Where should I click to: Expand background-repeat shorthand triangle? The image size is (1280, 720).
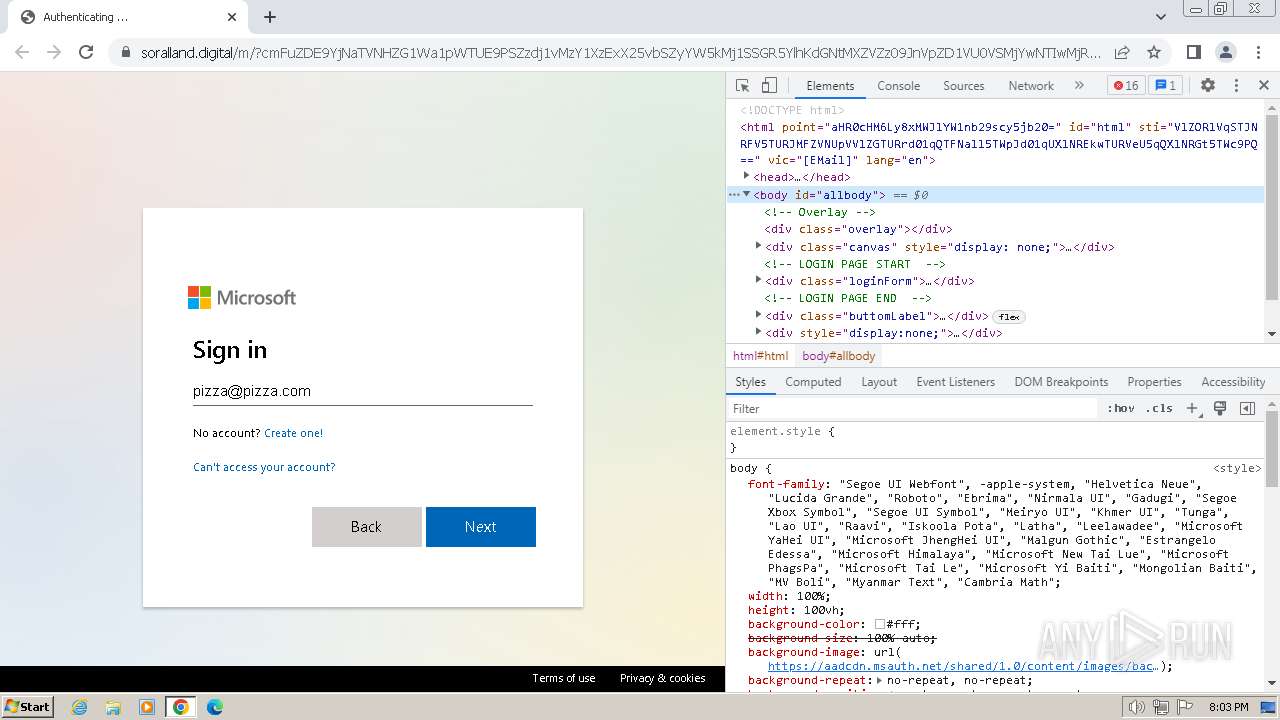tap(879, 680)
